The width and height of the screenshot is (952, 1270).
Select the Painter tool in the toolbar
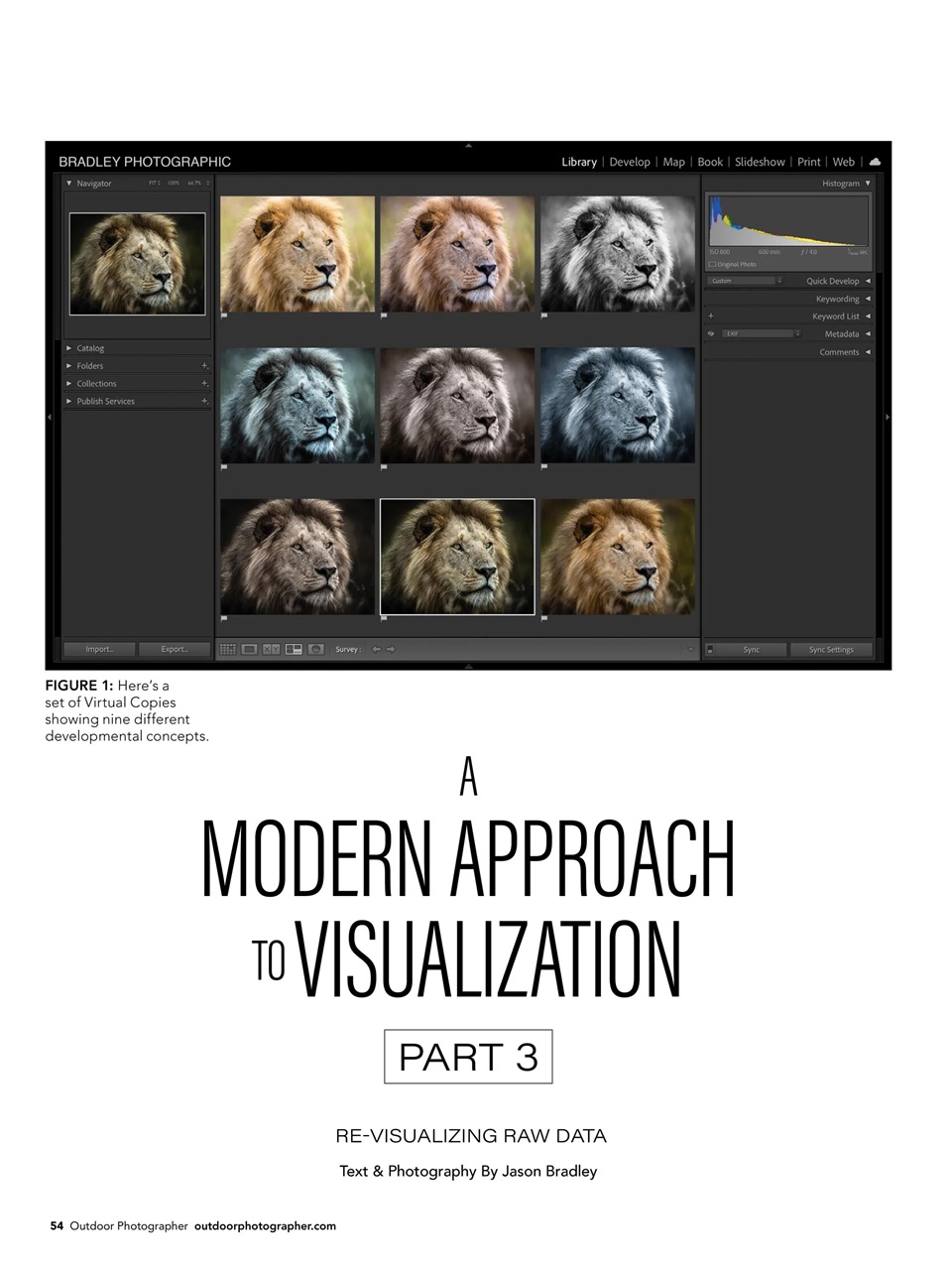tap(315, 649)
